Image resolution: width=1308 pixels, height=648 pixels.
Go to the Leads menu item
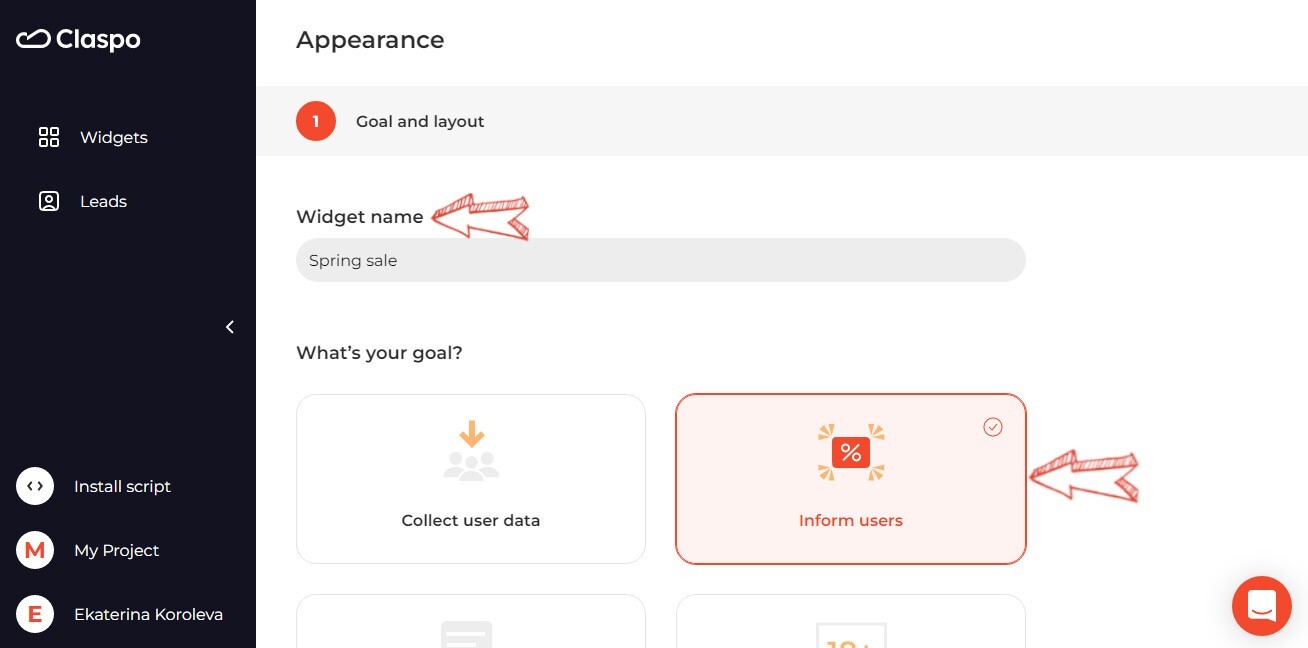click(103, 201)
